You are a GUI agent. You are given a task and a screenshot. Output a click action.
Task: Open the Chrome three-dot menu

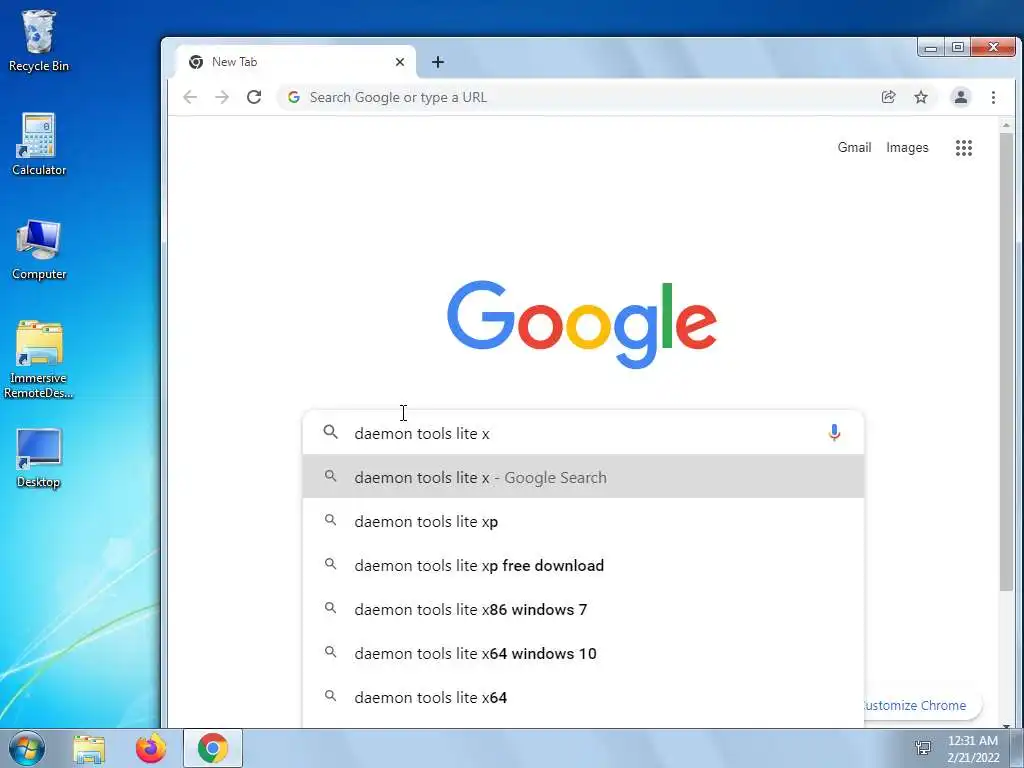993,97
